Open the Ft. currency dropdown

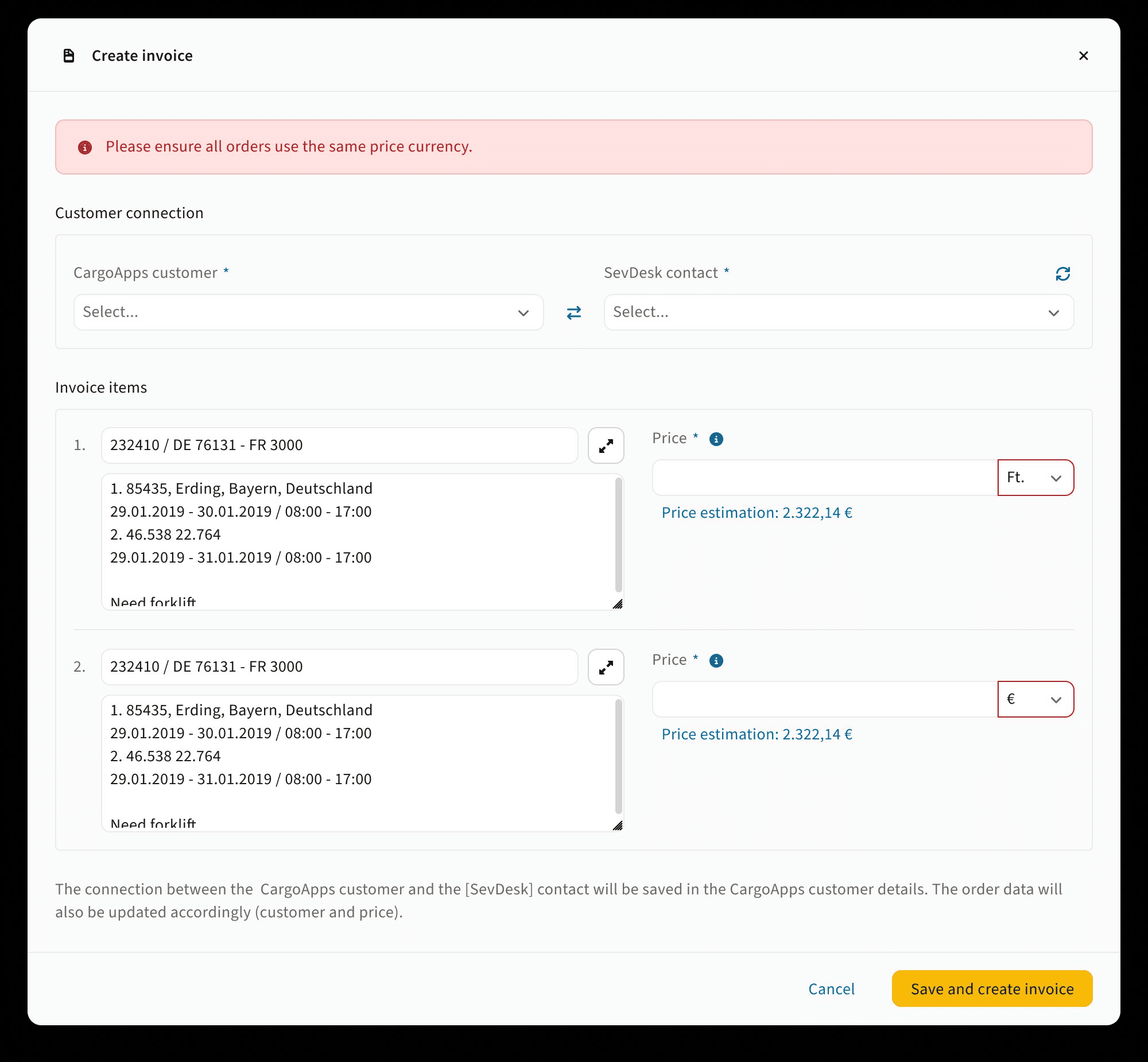pos(1035,478)
